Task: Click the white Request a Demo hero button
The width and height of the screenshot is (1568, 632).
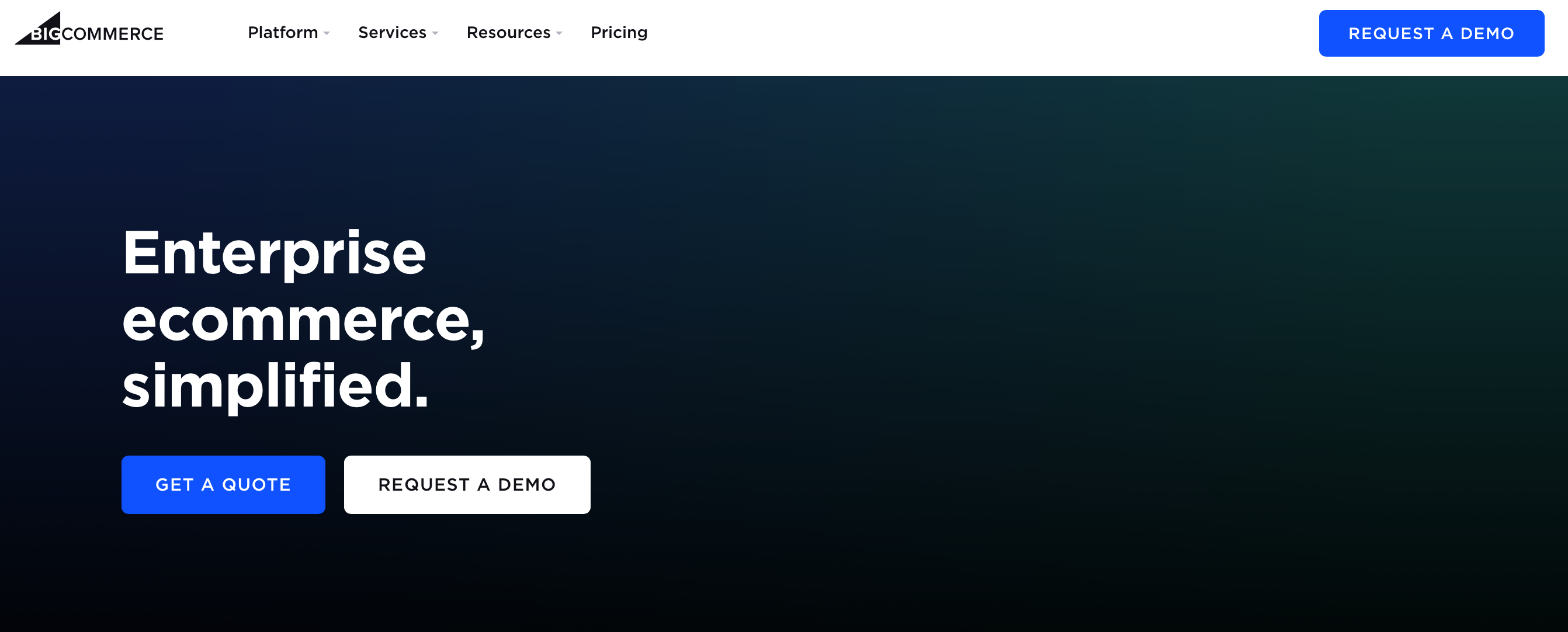Action: coord(467,485)
